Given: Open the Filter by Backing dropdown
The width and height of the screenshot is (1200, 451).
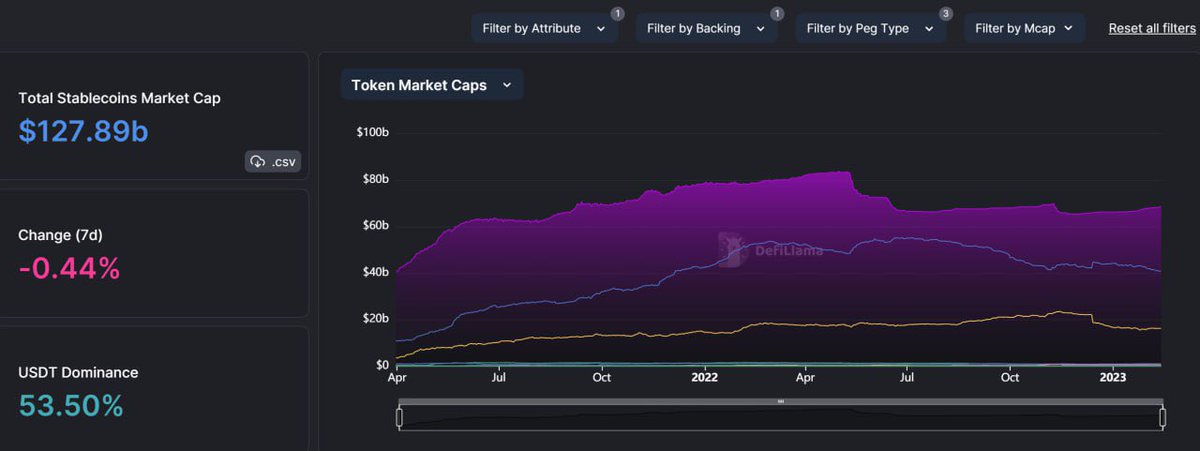Looking at the screenshot, I should tap(706, 28).
